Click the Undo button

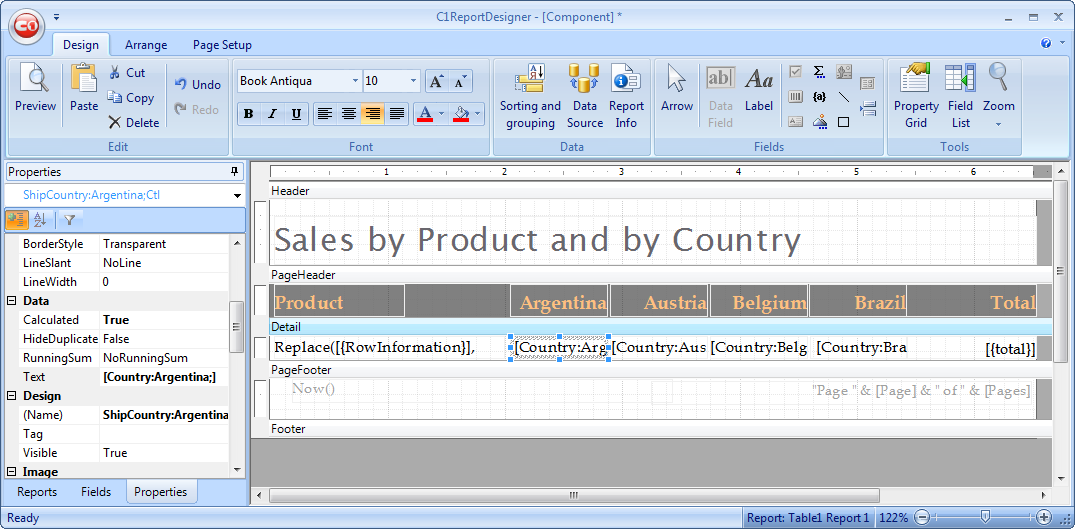pyautogui.click(x=197, y=85)
